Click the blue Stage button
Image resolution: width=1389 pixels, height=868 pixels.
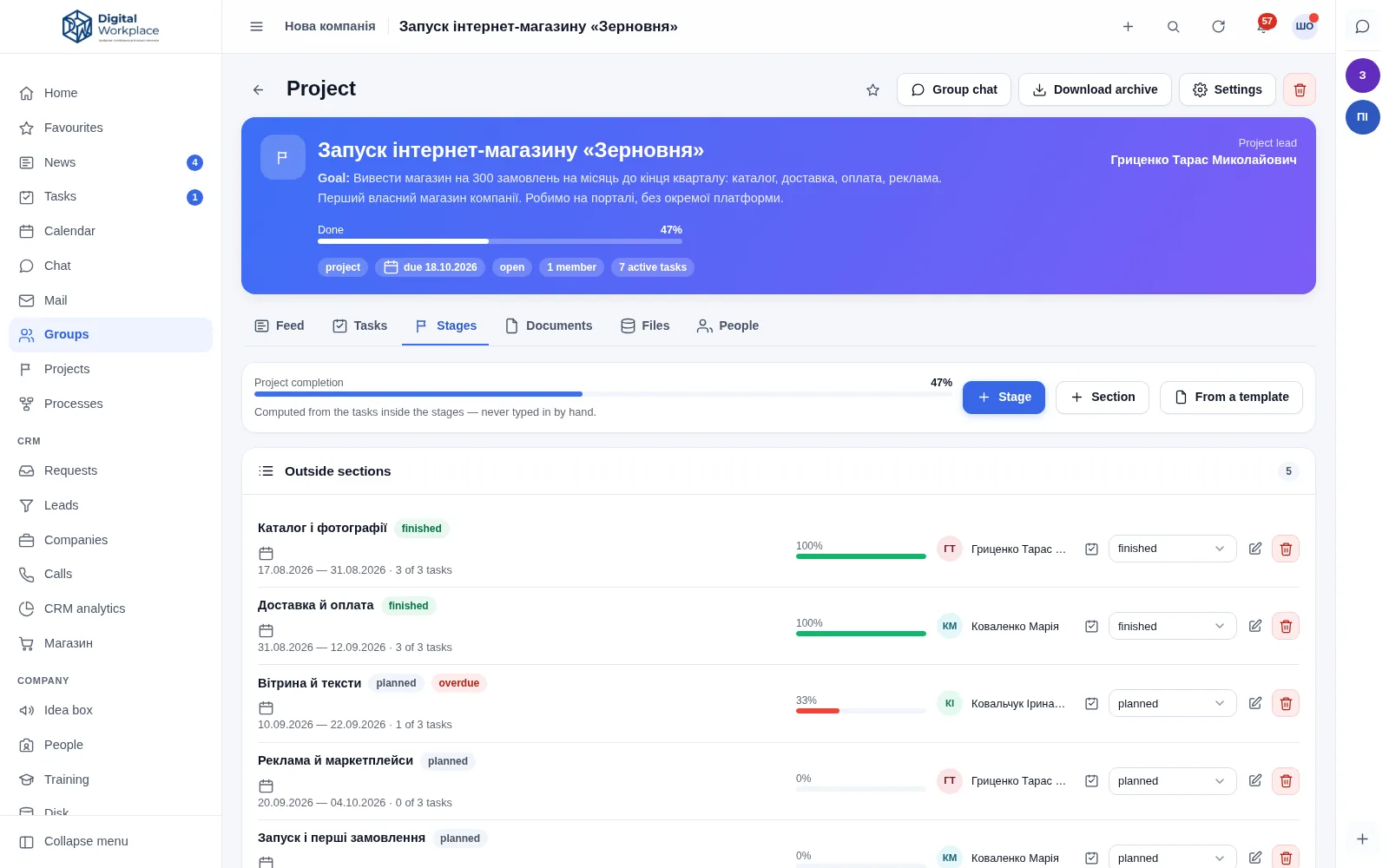1004,398
